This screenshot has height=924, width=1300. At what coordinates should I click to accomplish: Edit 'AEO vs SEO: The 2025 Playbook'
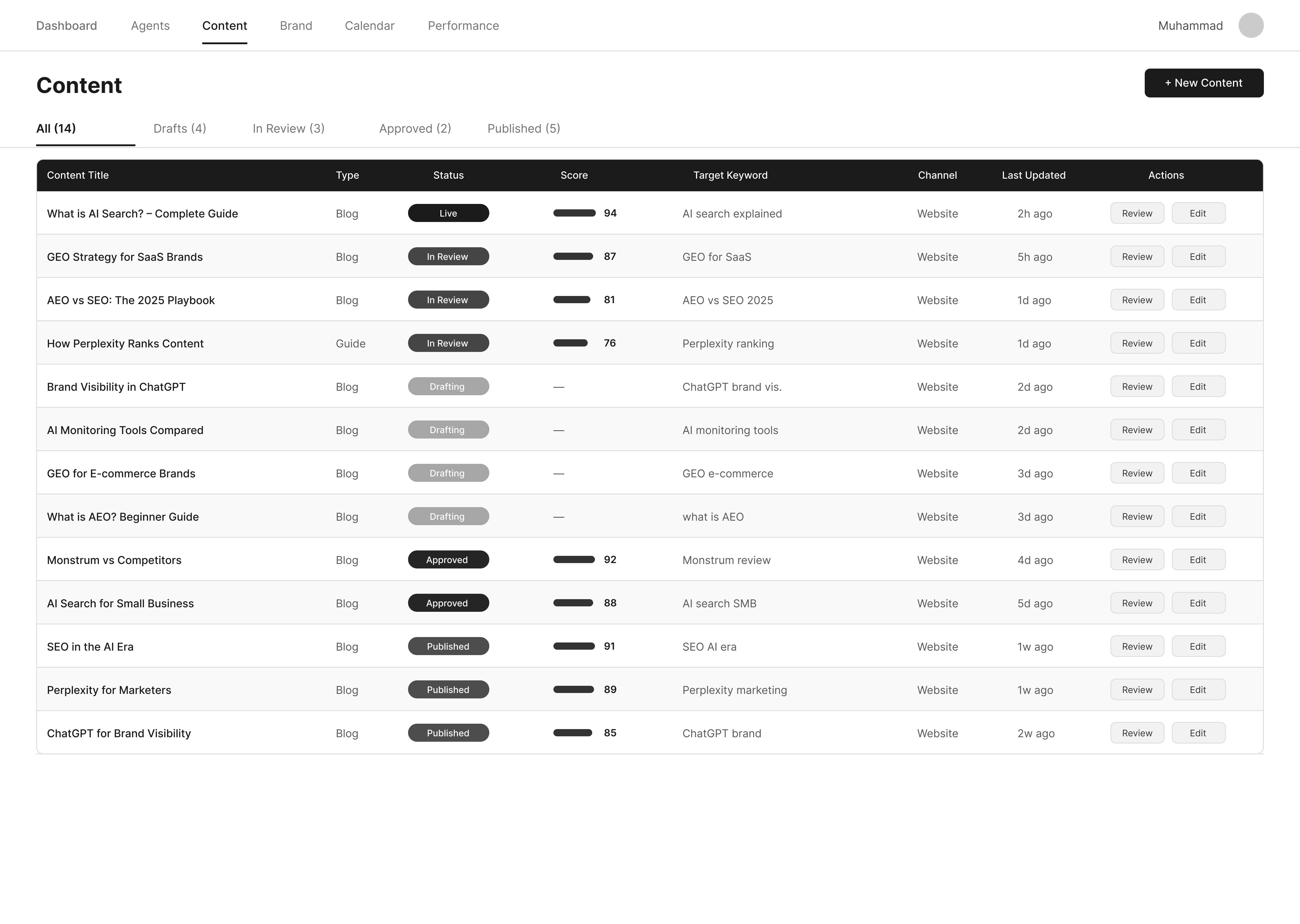pos(1198,300)
